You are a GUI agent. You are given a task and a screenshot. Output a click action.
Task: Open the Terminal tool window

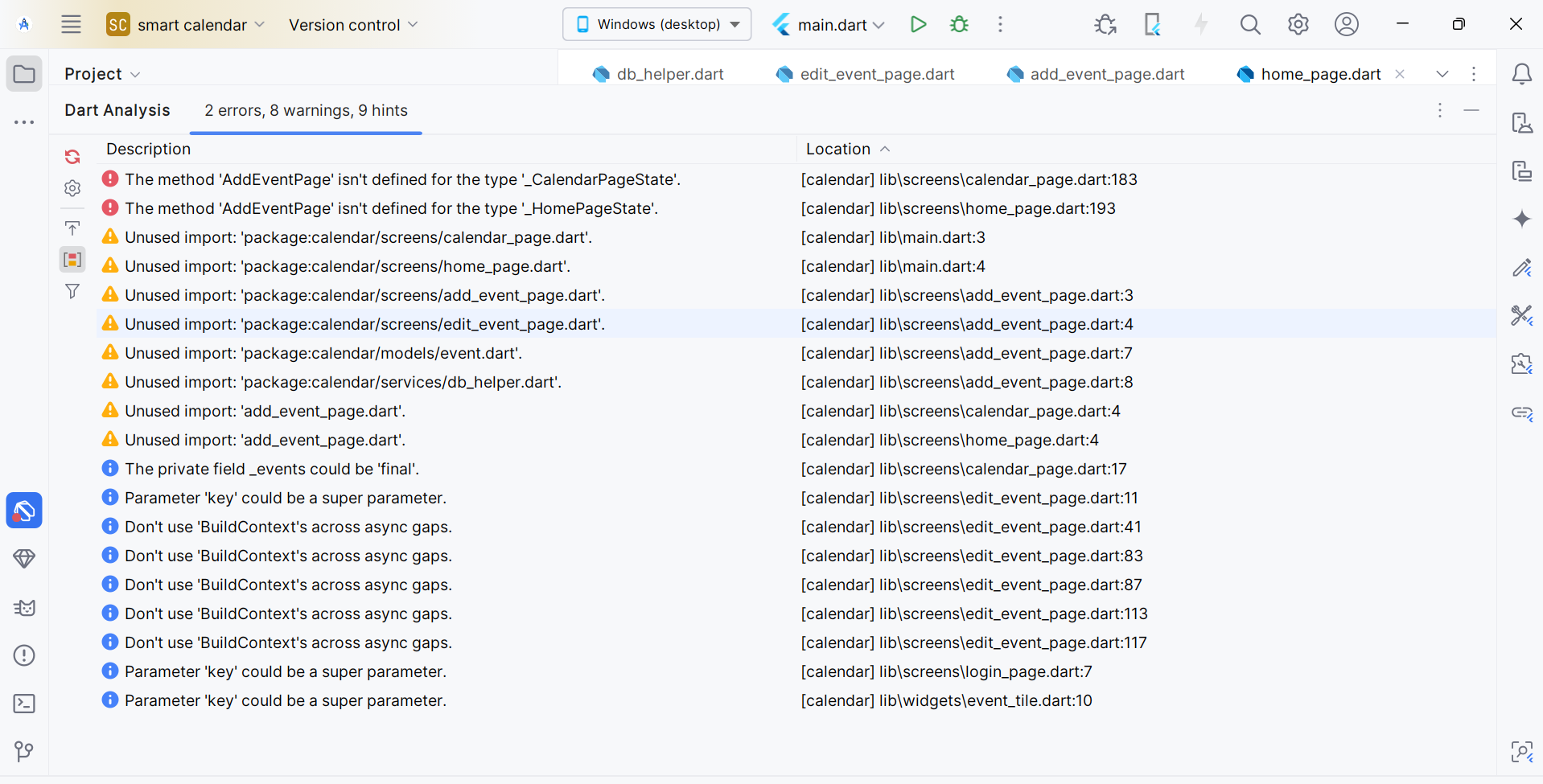(x=24, y=704)
